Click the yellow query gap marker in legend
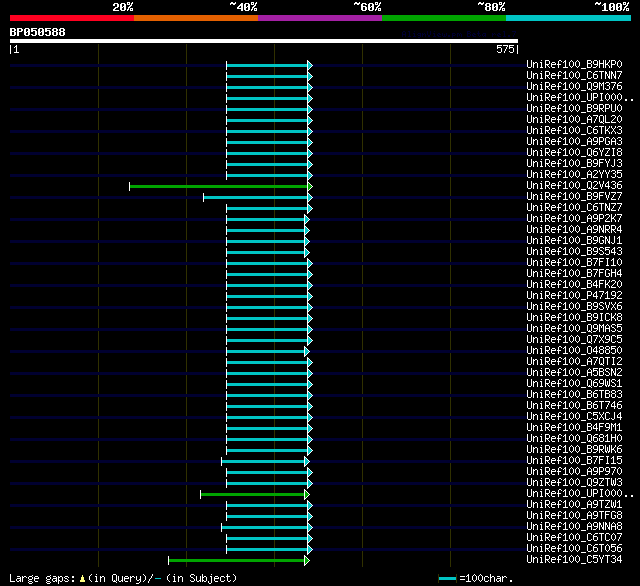 tap(82, 578)
